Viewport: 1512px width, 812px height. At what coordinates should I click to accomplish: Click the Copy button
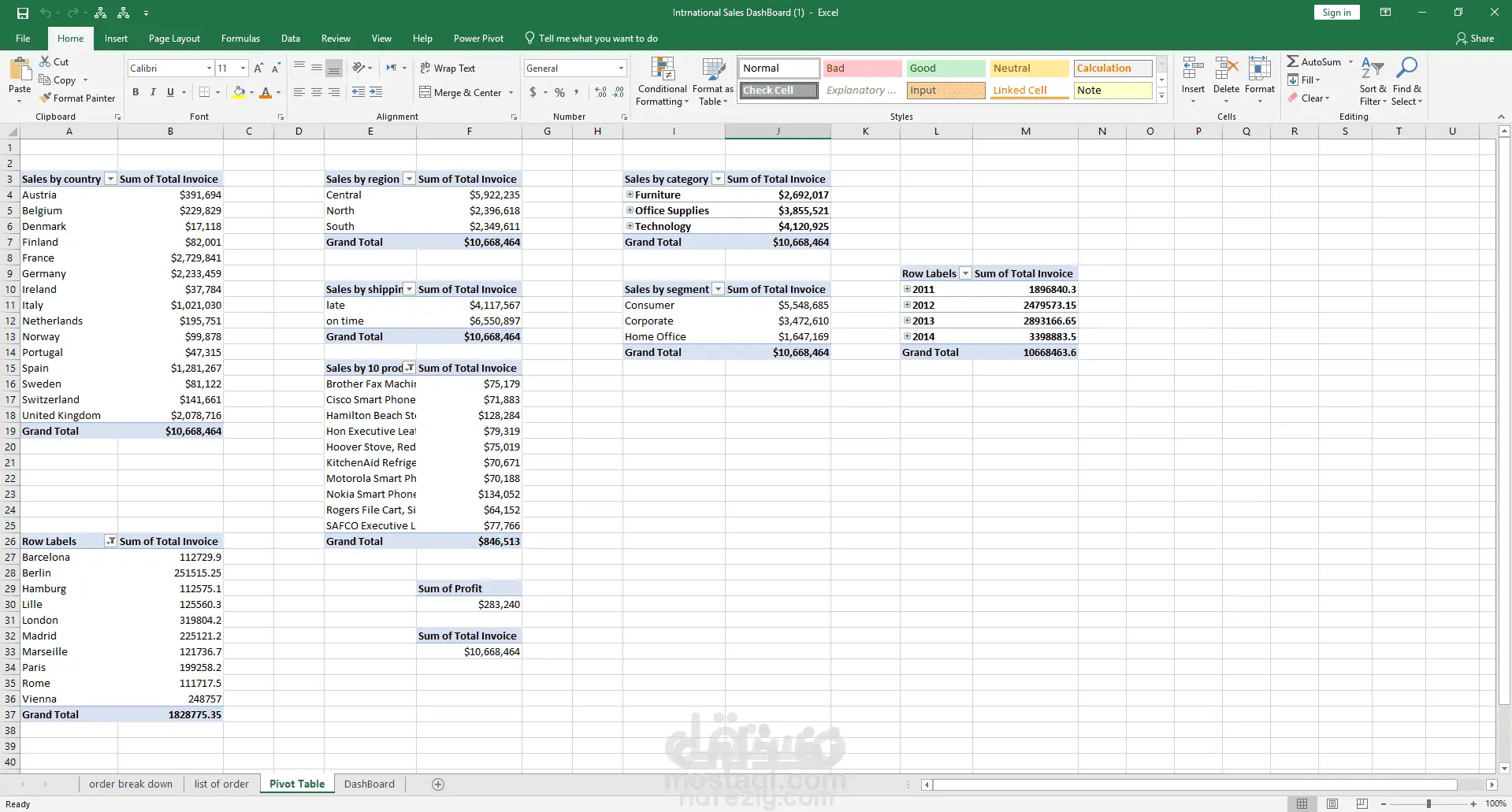(x=58, y=80)
